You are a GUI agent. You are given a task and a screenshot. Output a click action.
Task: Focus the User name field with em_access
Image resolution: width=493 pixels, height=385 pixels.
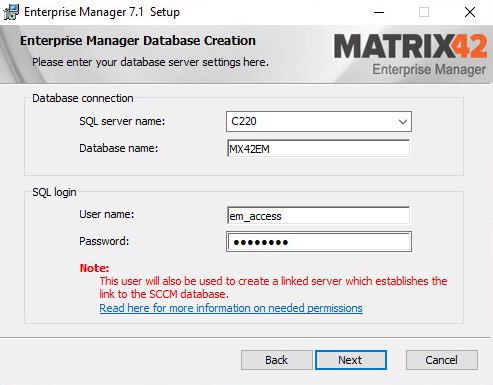(318, 216)
